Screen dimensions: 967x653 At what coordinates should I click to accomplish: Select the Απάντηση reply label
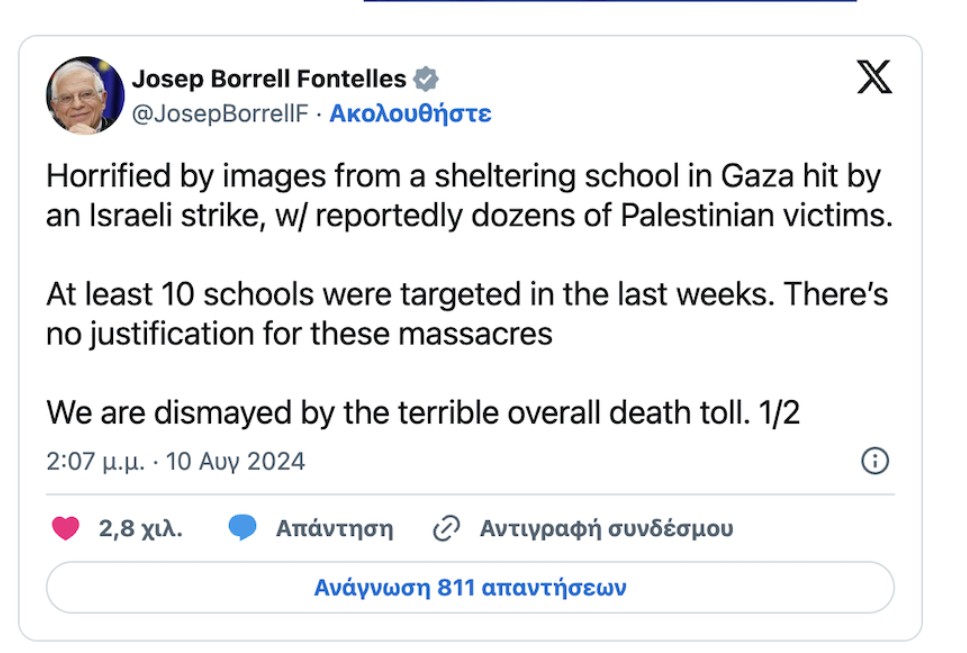pos(334,528)
